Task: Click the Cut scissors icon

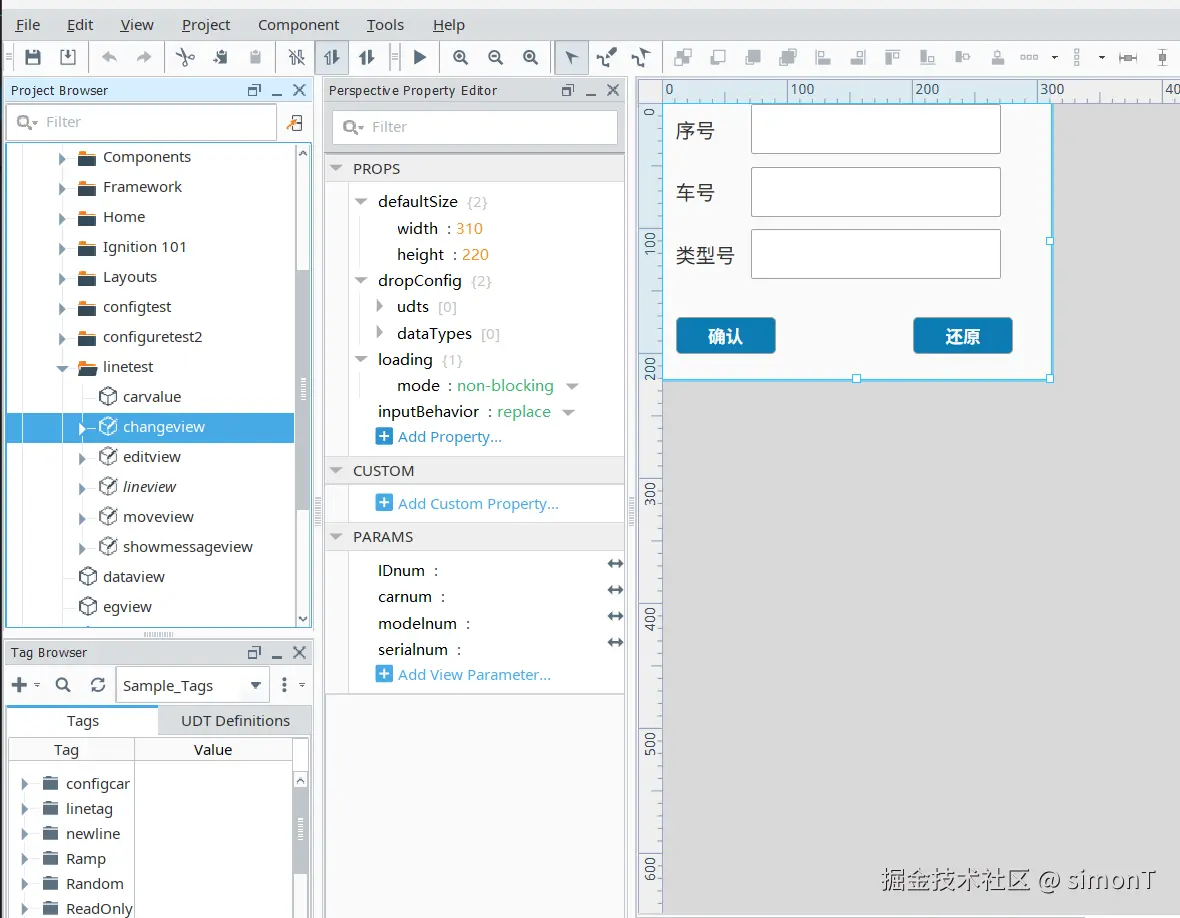Action: click(x=185, y=57)
